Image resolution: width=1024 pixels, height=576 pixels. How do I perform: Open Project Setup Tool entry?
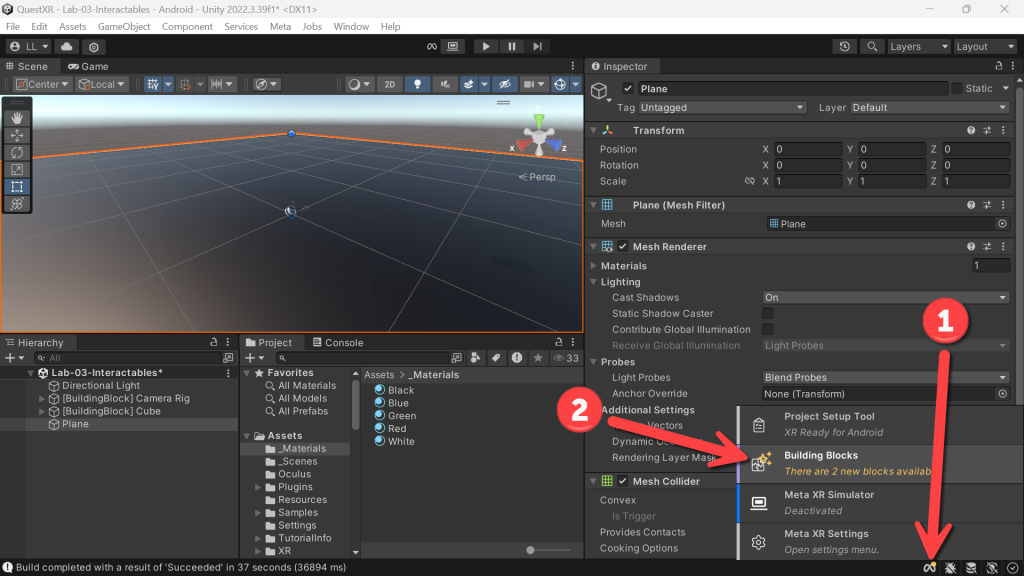tap(881, 424)
